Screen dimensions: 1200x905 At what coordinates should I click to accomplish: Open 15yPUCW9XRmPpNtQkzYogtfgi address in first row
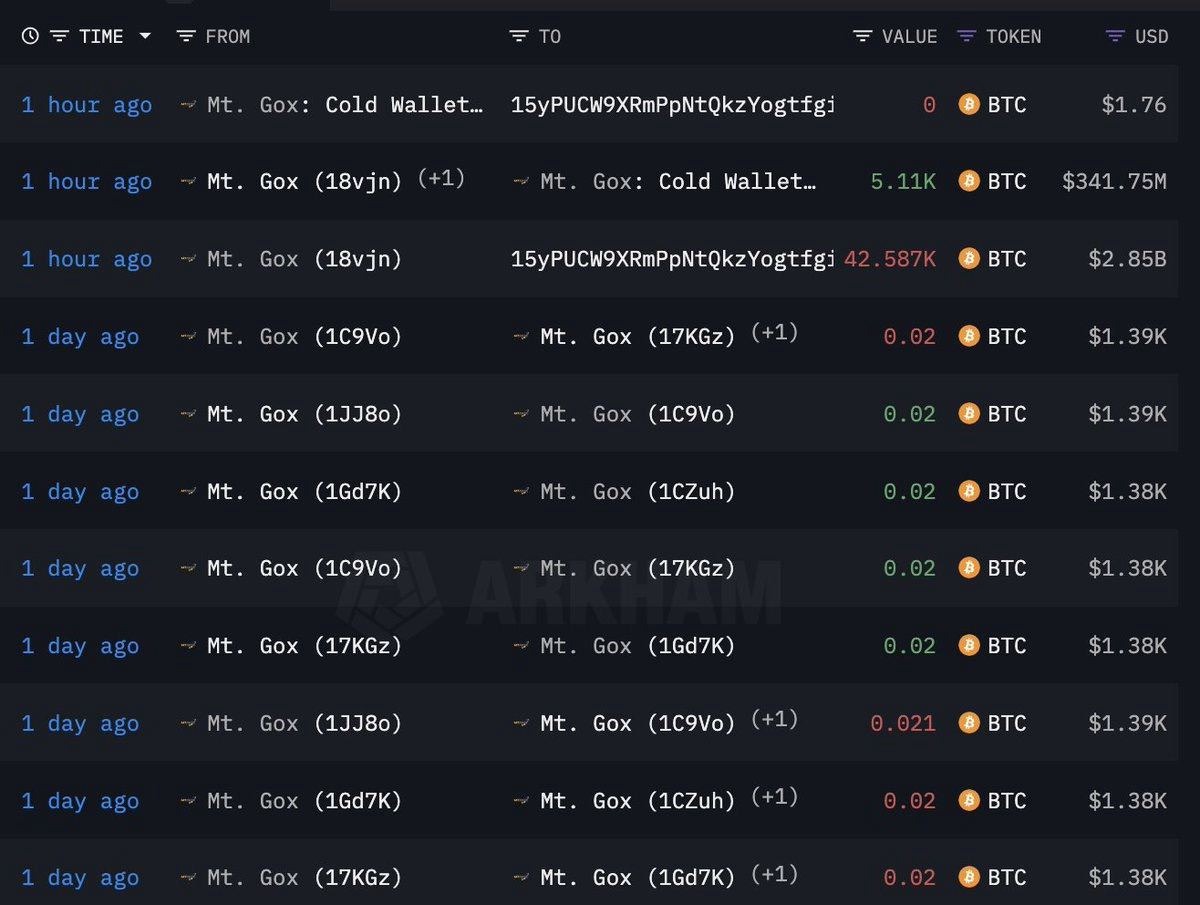[672, 105]
